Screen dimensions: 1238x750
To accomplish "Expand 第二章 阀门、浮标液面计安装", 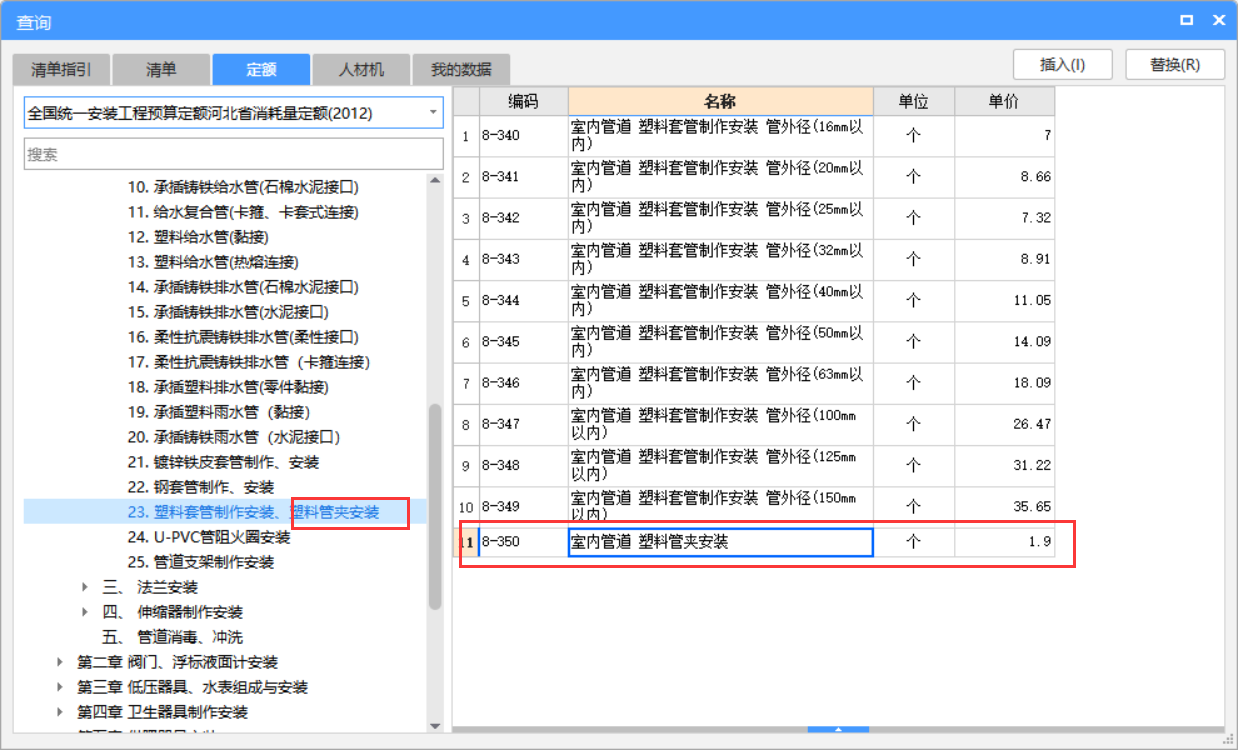I will point(61,662).
